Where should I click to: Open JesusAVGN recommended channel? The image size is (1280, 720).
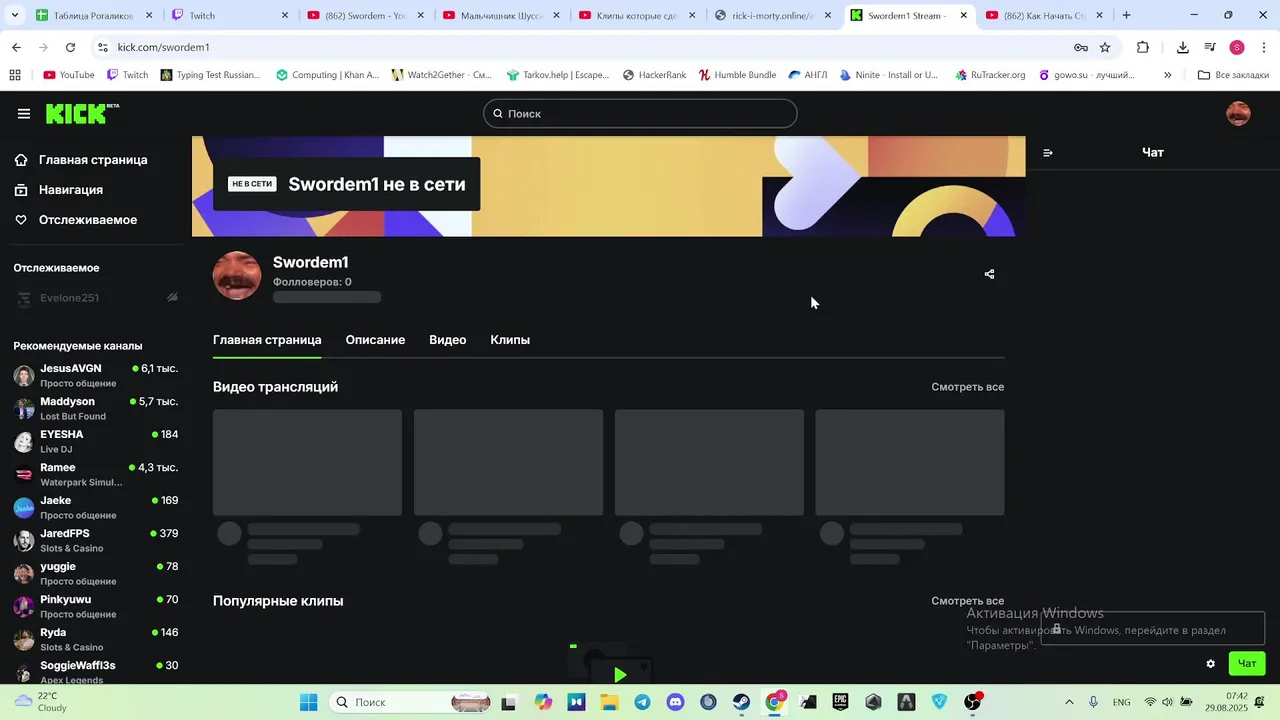pos(96,376)
